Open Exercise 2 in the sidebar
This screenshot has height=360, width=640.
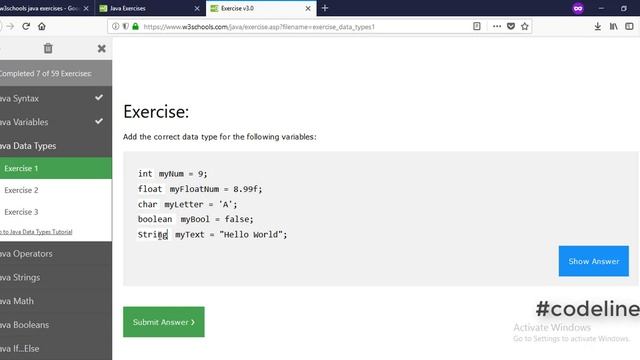56,190
